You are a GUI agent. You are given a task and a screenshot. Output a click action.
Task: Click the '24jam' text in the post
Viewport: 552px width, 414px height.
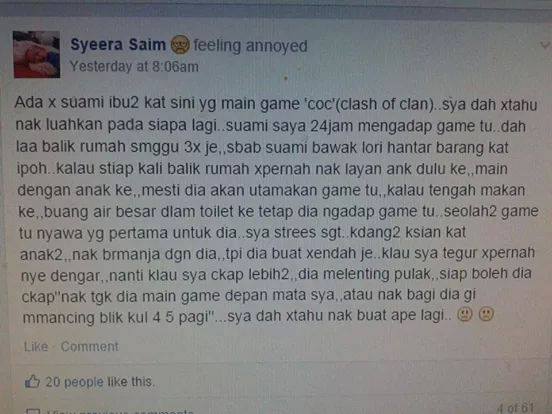click(x=332, y=126)
